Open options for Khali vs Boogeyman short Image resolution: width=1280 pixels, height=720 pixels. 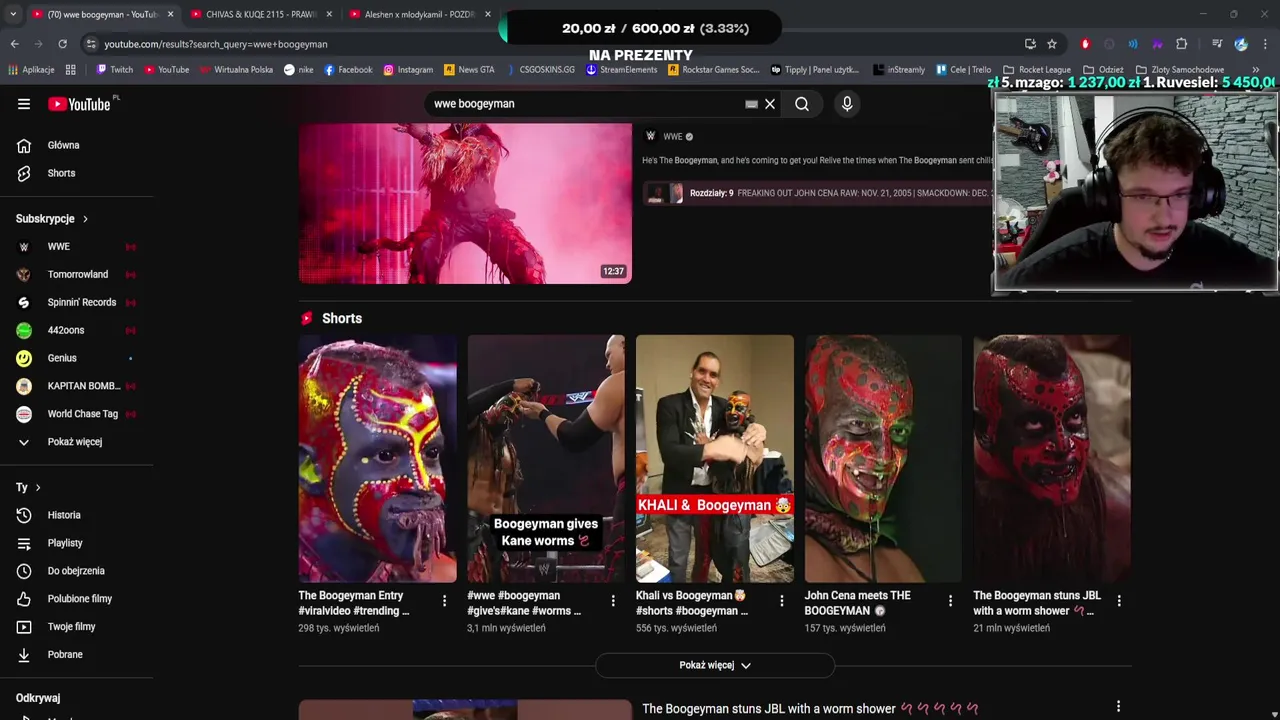pyautogui.click(x=782, y=601)
